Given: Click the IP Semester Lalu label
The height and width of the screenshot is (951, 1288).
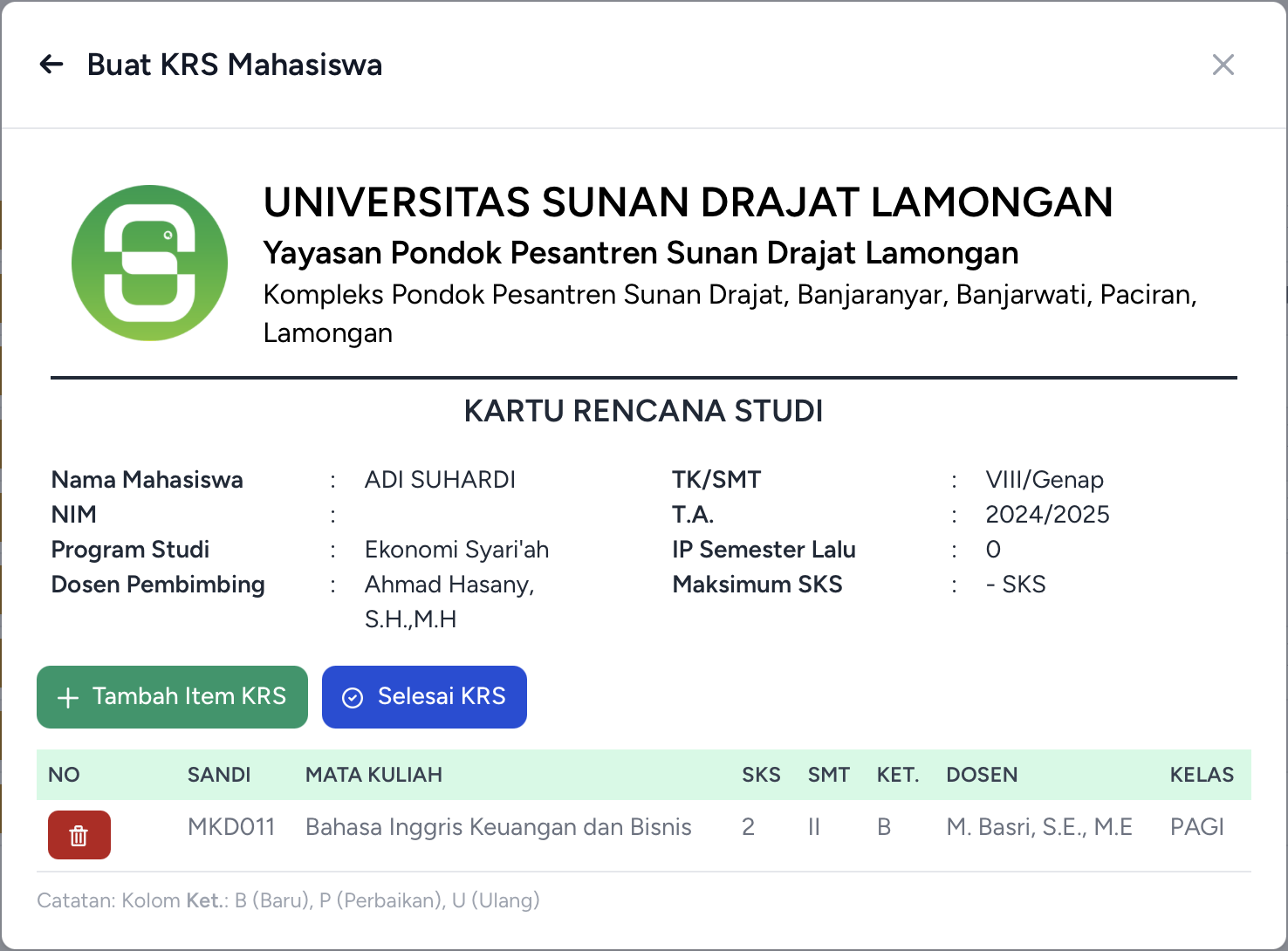Looking at the screenshot, I should point(764,550).
